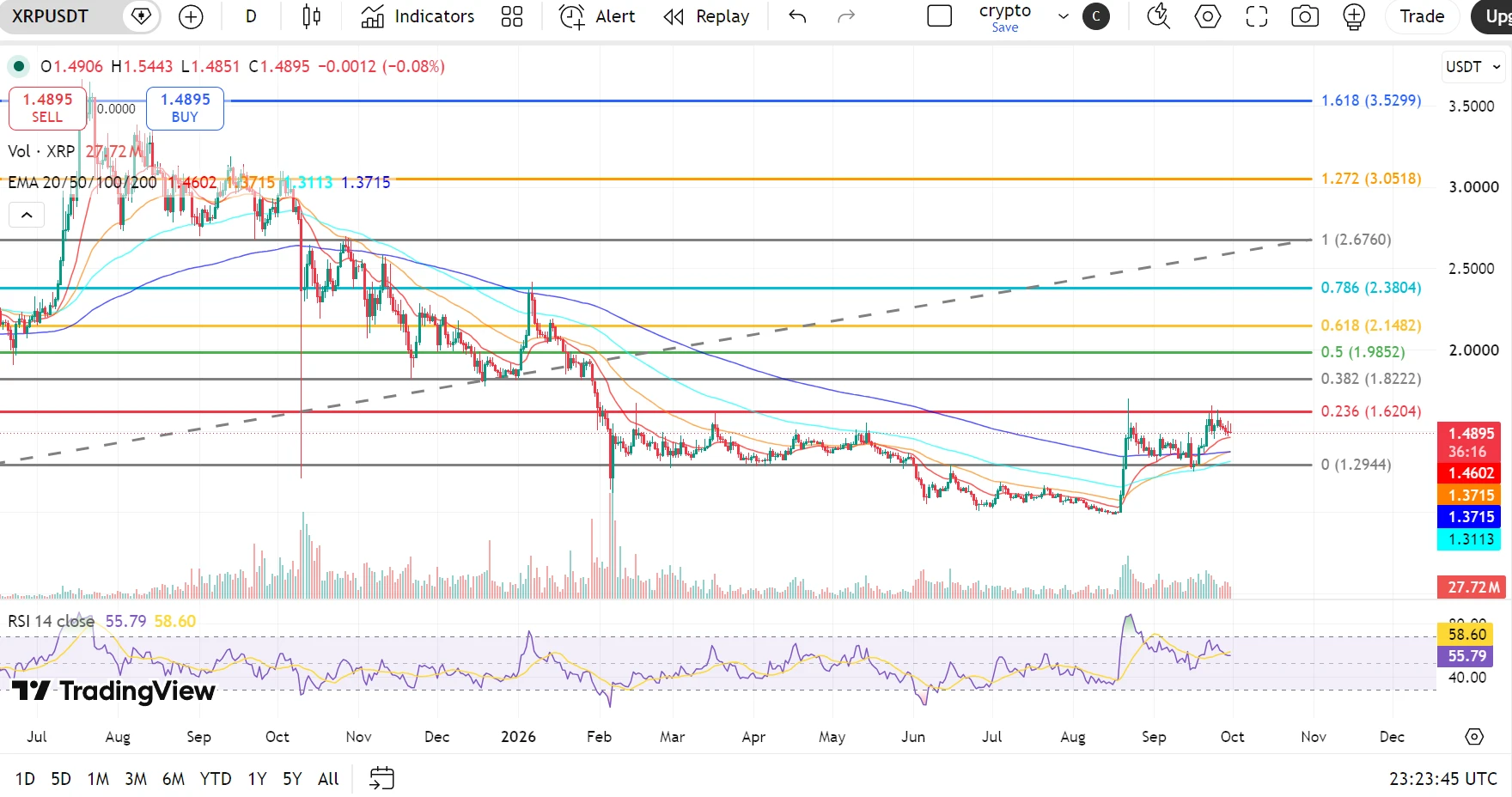Viewport: 1512px width, 797px height.
Task: Select the EMA 20/50/100/200 indicator label
Action: click(x=82, y=182)
